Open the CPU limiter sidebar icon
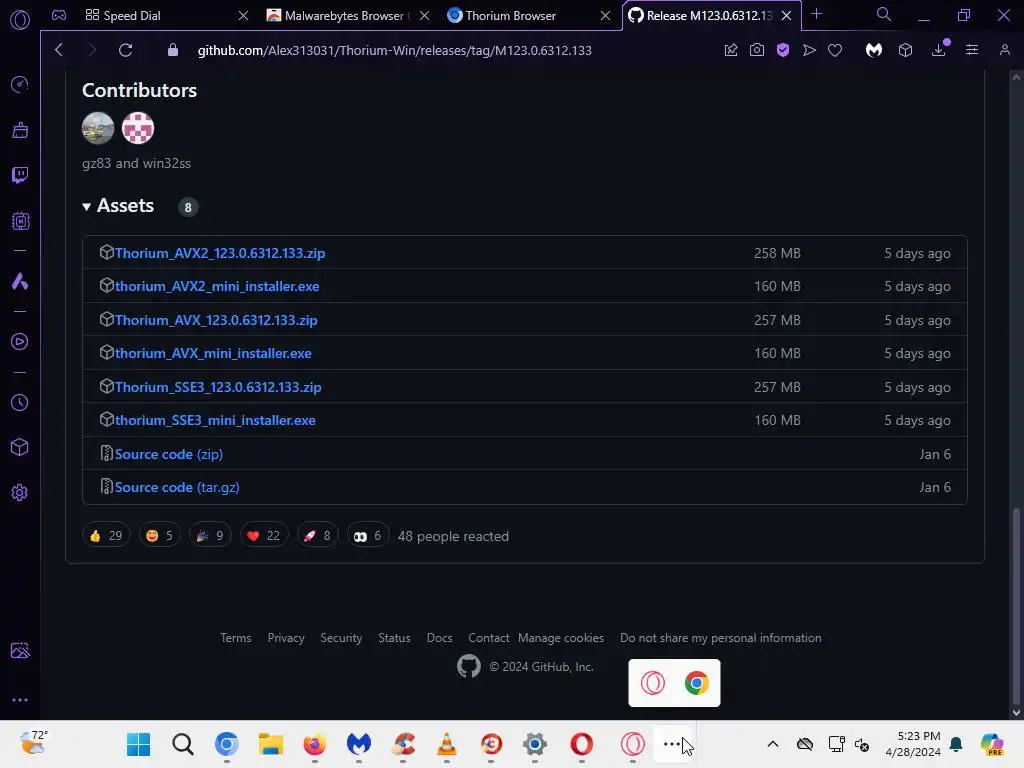Screen dimensions: 1024x768 pos(20,221)
